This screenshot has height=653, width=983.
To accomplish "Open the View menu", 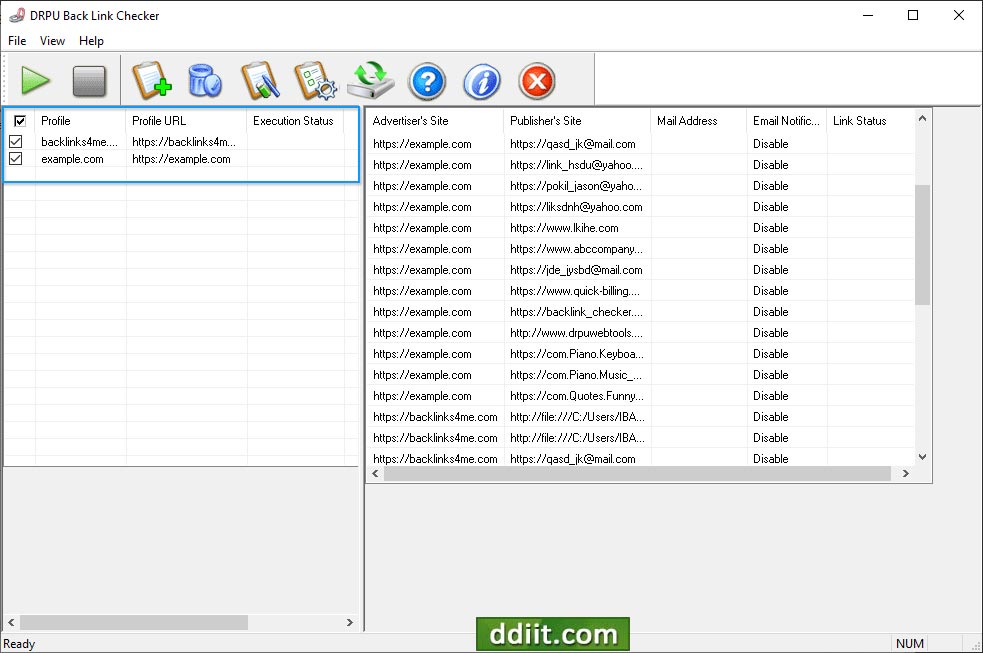I will 52,41.
